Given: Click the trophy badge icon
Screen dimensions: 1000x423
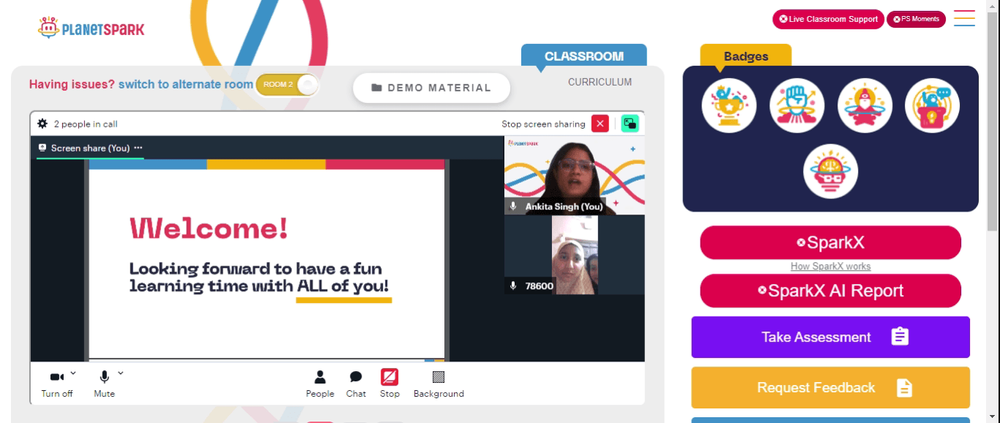Looking at the screenshot, I should pyautogui.click(x=729, y=106).
